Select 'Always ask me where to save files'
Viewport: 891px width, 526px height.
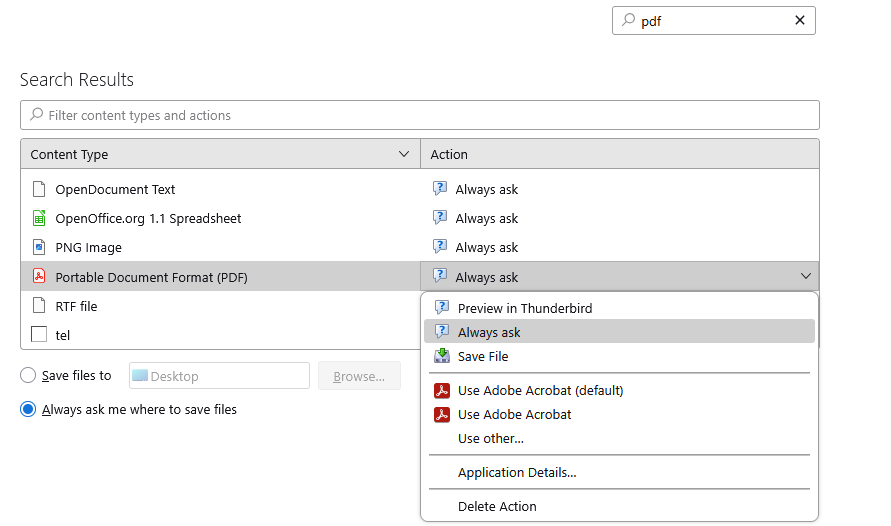pos(28,409)
